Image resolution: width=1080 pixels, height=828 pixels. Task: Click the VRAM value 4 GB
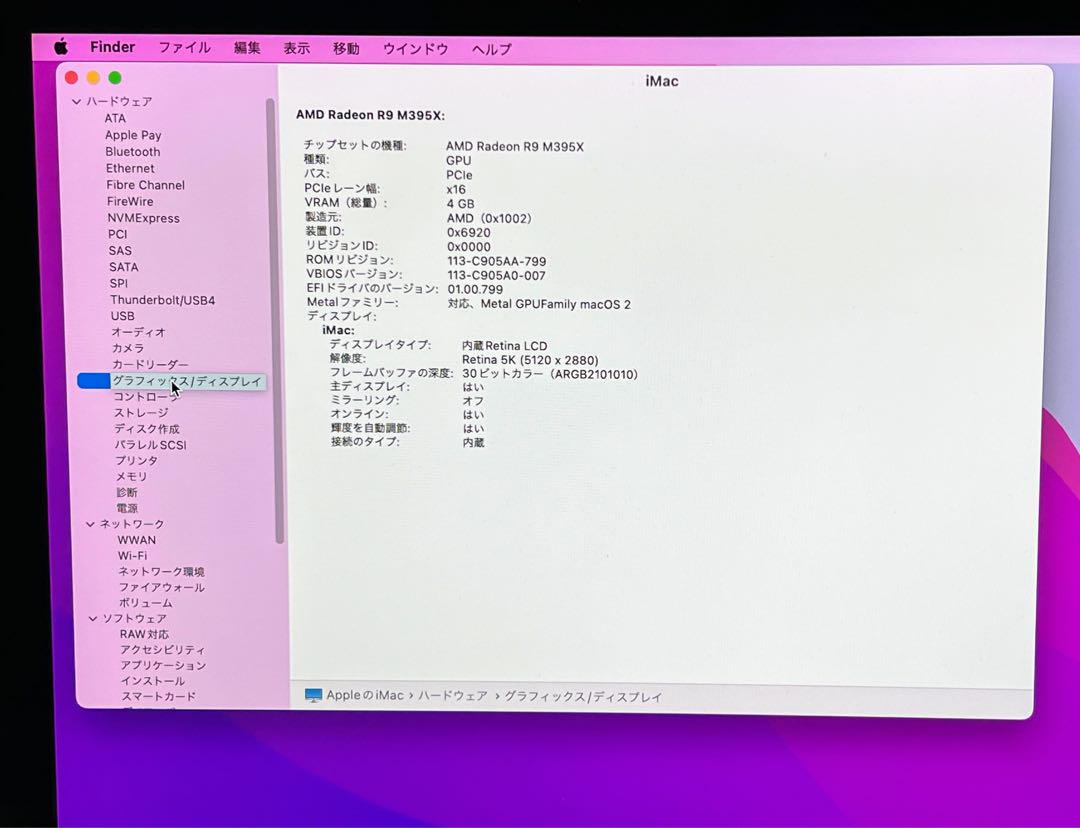click(460, 204)
